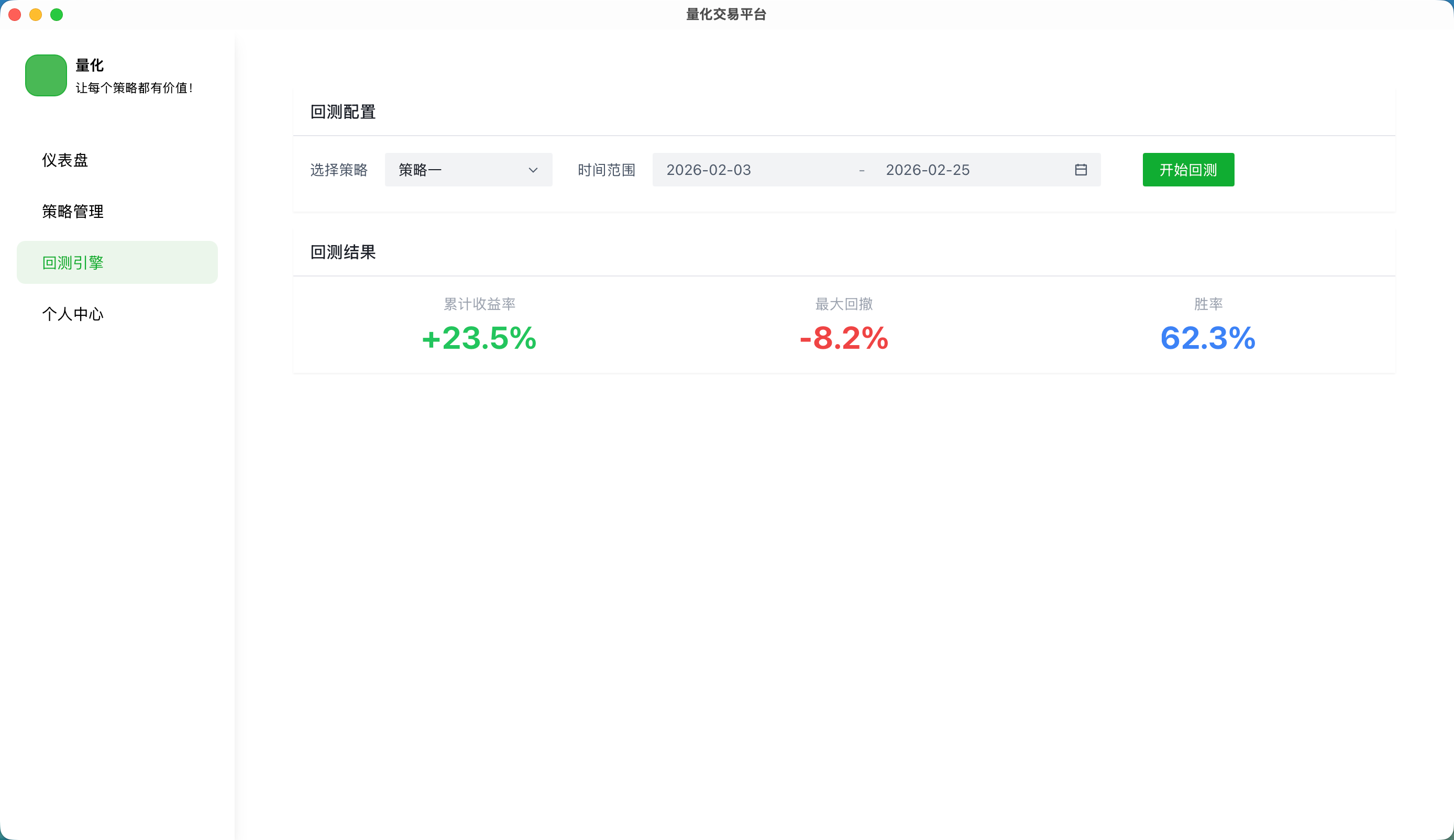Click the yellow minimize traffic light button
This screenshot has height=840, width=1454.
point(36,15)
